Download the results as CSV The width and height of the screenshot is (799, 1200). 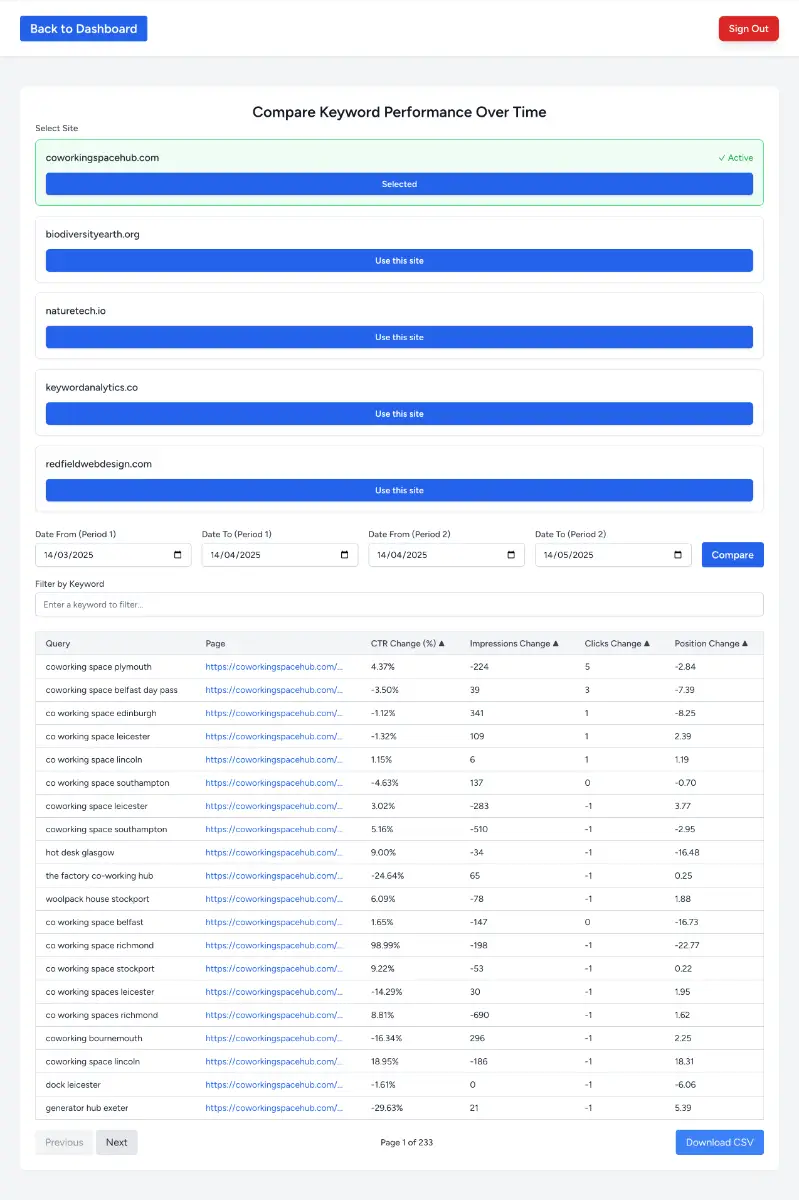tap(719, 1142)
